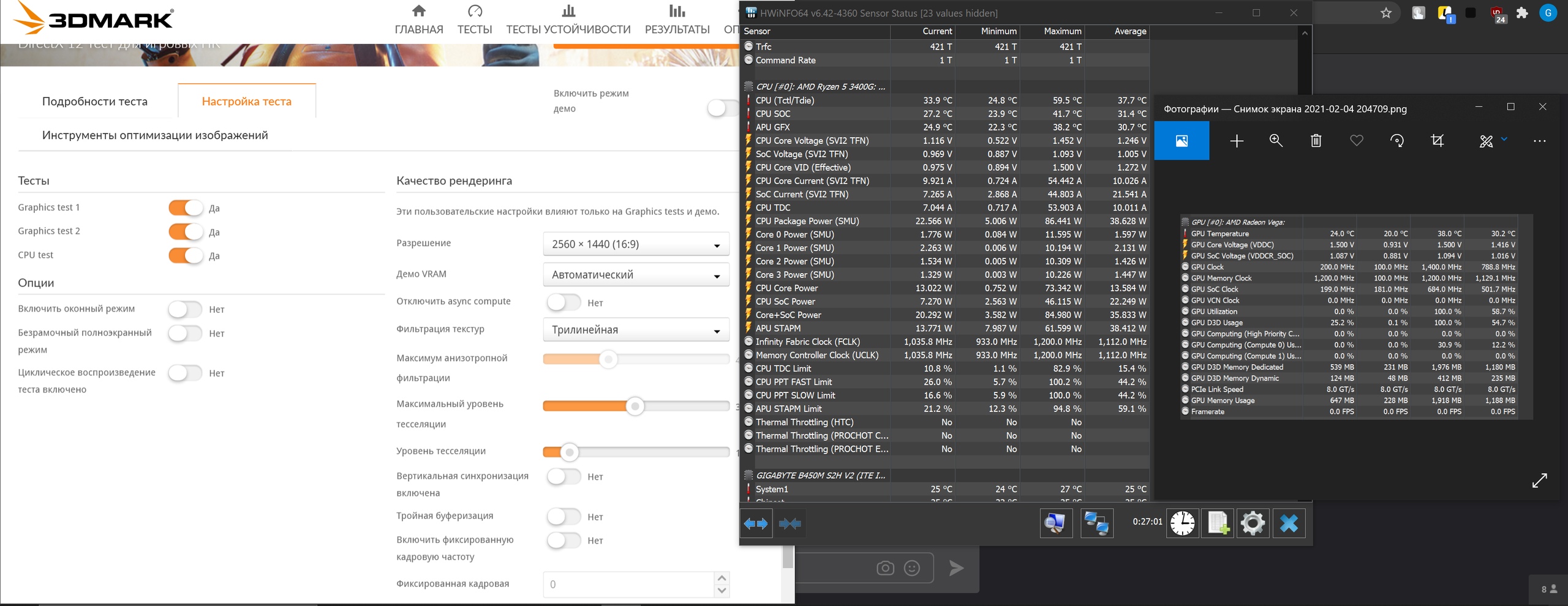Click the «Уровень тесселяции» slider handle

(x=570, y=452)
